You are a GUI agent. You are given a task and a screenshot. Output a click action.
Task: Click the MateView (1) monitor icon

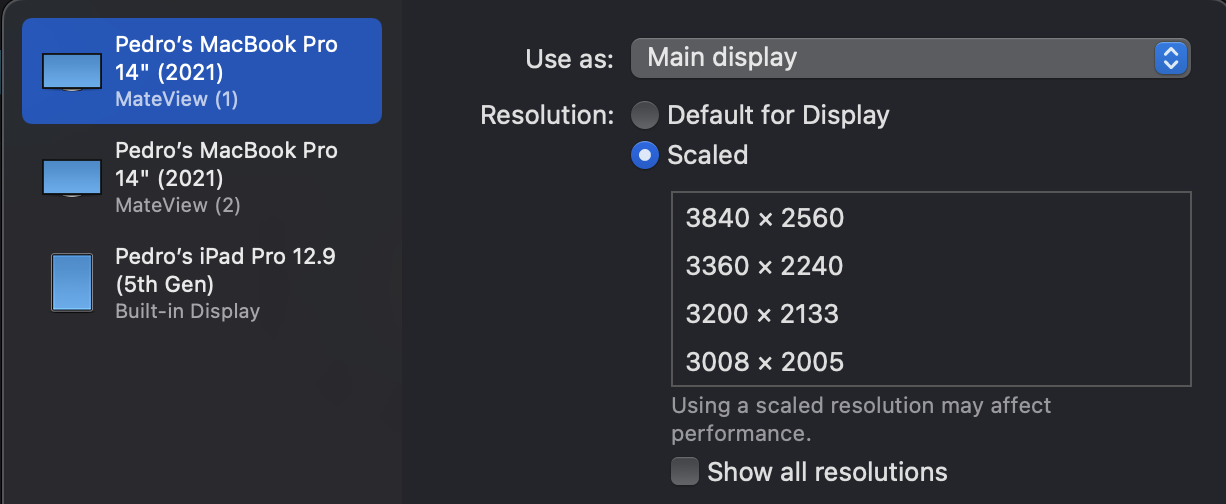[72, 72]
